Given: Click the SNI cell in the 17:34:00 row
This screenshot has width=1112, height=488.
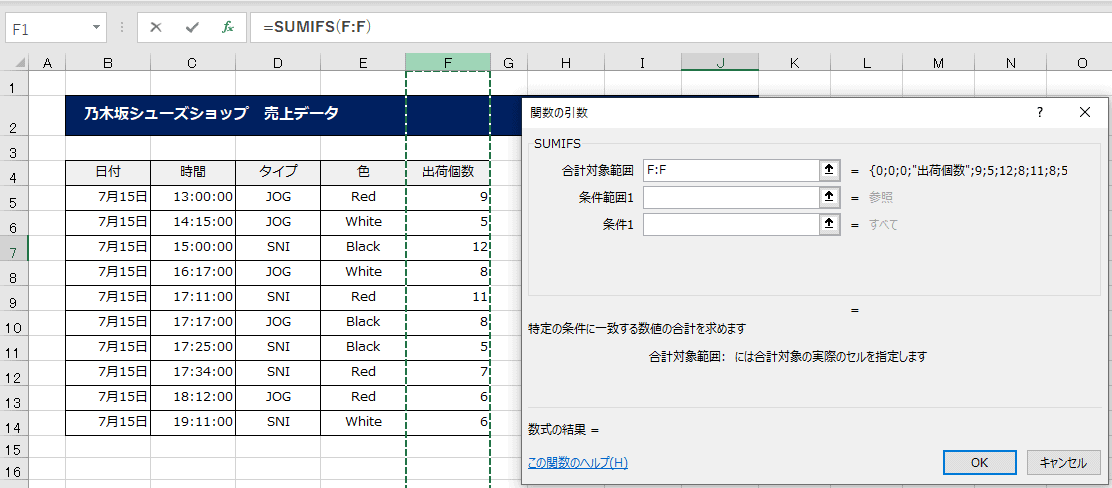Looking at the screenshot, I should pos(277,372).
